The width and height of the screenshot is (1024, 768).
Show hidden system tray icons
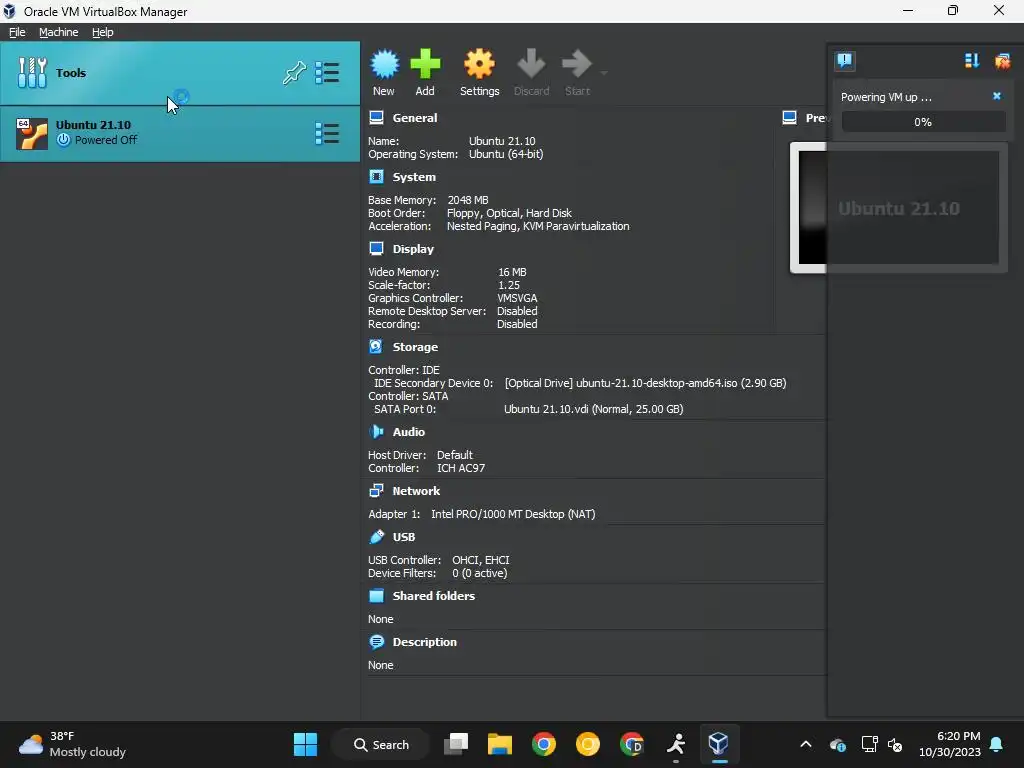pos(806,744)
